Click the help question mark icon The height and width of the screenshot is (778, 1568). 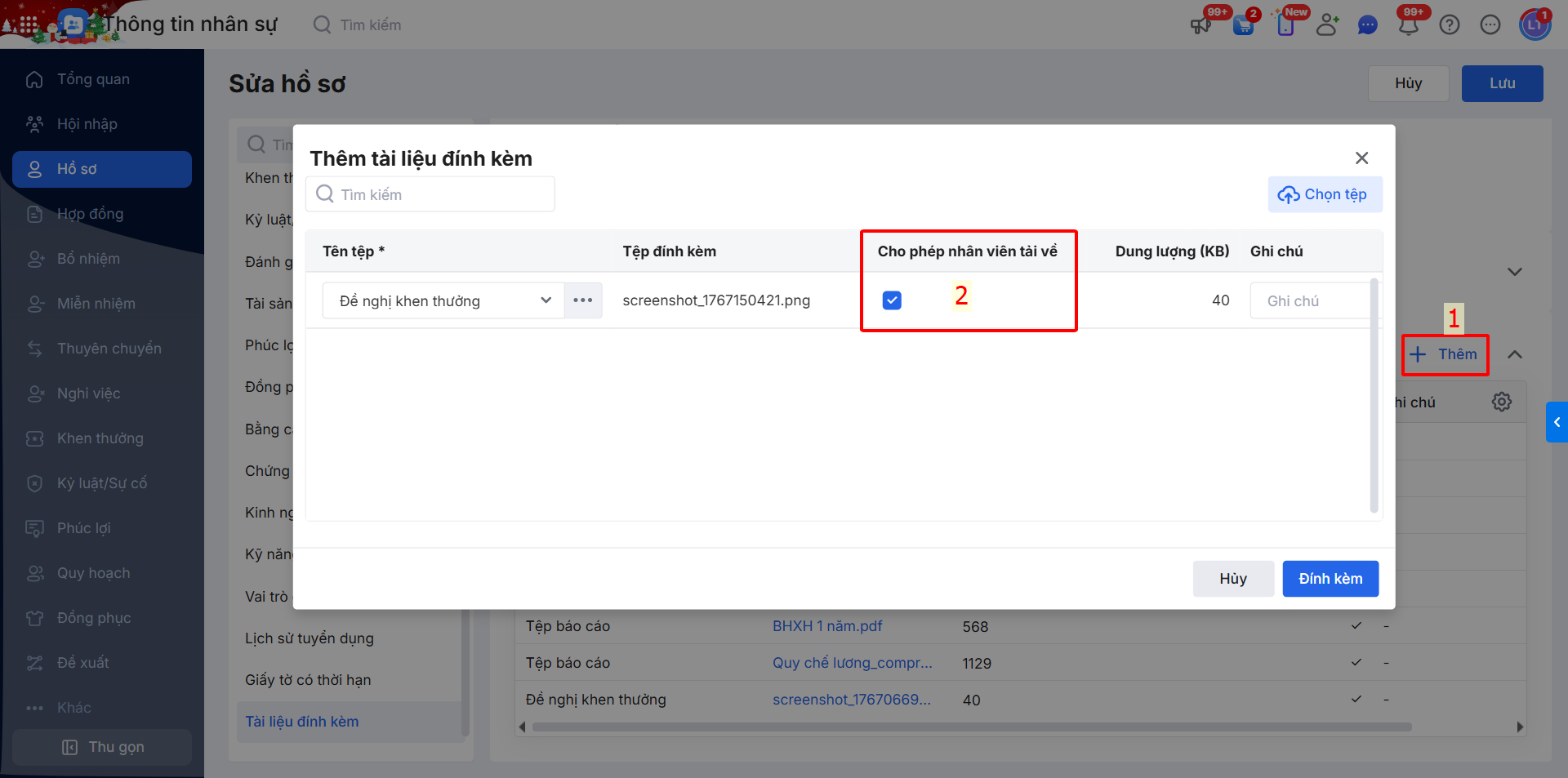1450,25
